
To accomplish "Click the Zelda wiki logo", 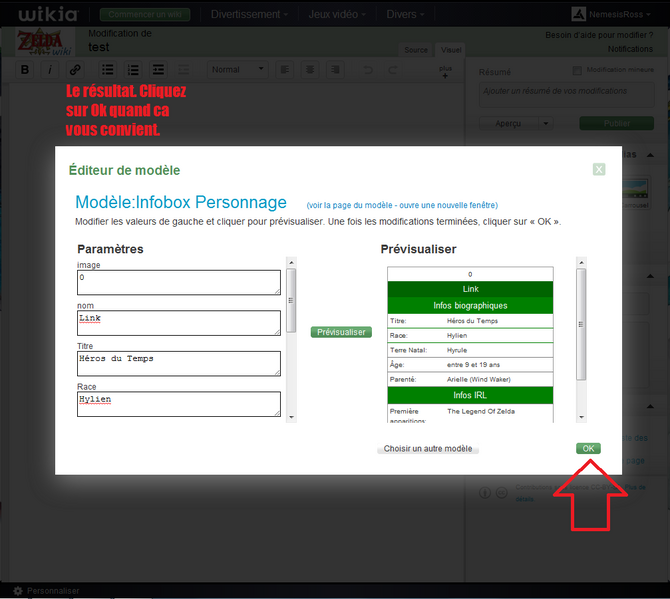I will point(42,42).
